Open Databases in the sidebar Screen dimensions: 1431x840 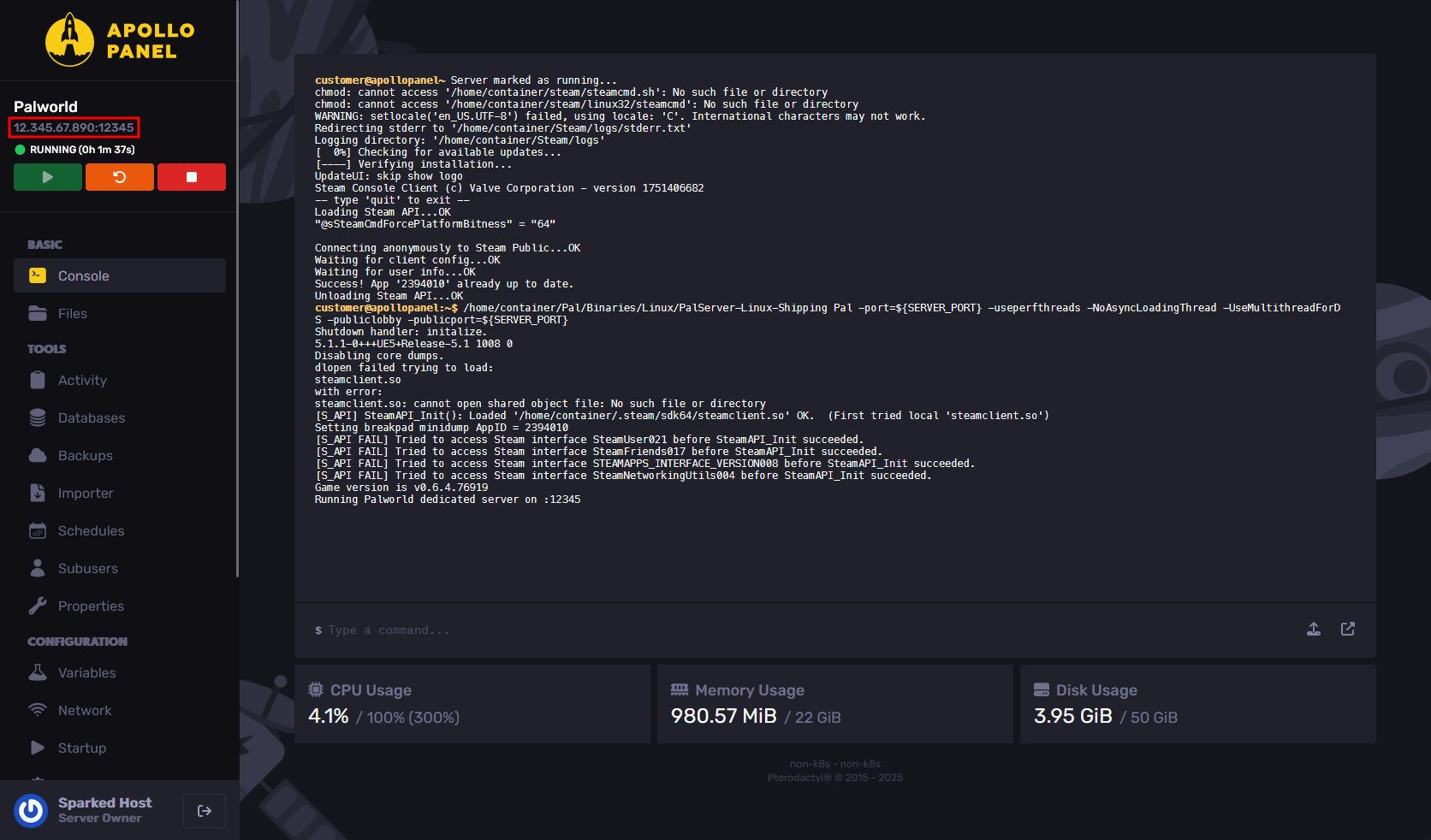click(120, 417)
